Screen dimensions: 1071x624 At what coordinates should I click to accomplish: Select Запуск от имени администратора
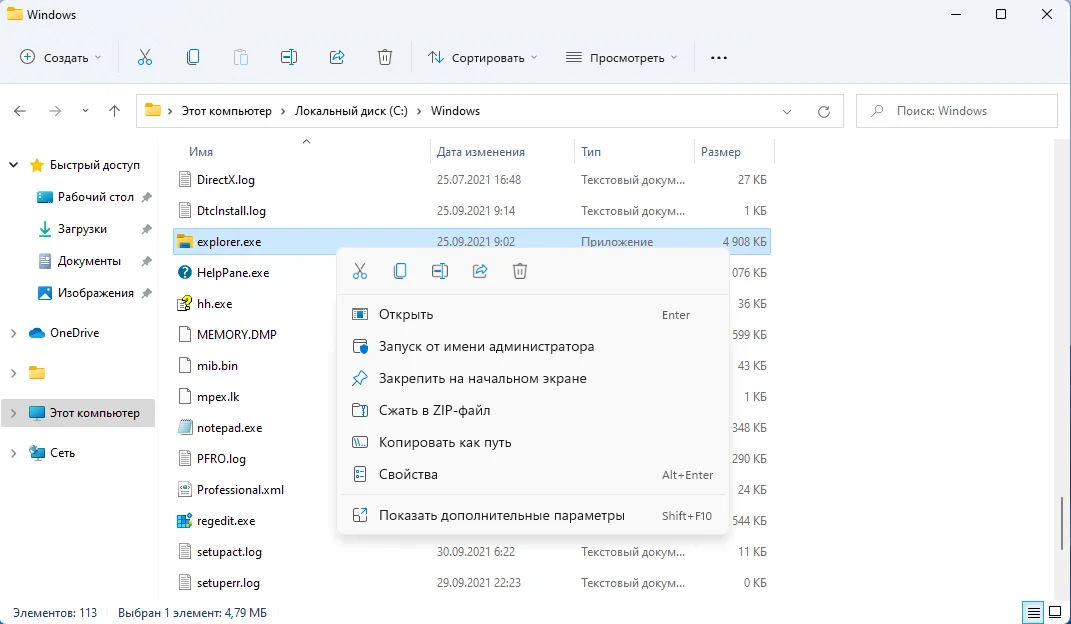486,347
